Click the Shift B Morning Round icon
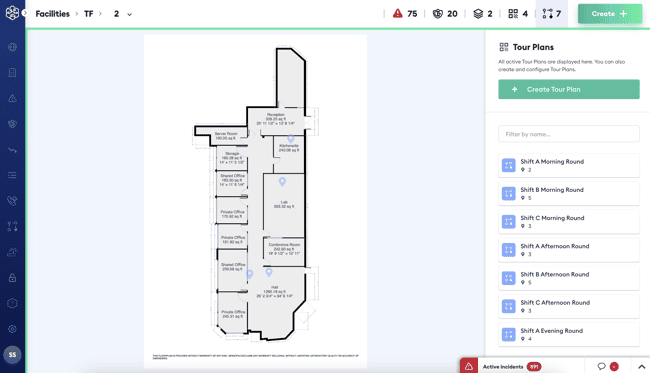This screenshot has width=650, height=373. [509, 194]
